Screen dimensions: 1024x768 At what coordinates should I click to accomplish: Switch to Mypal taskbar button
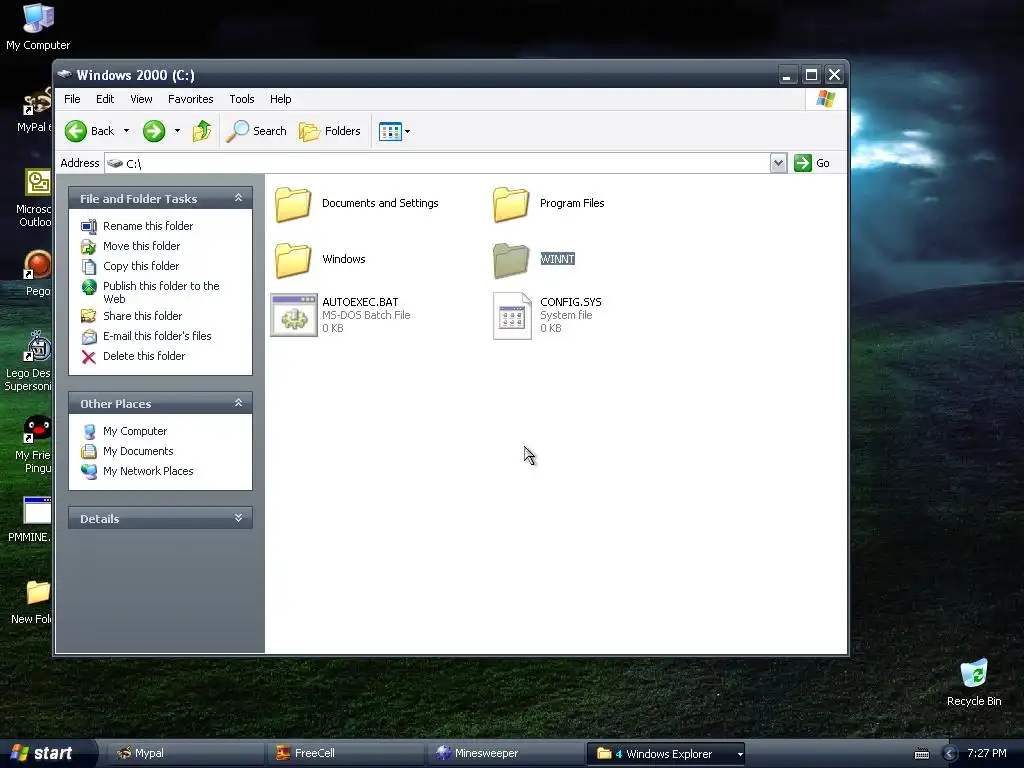184,754
